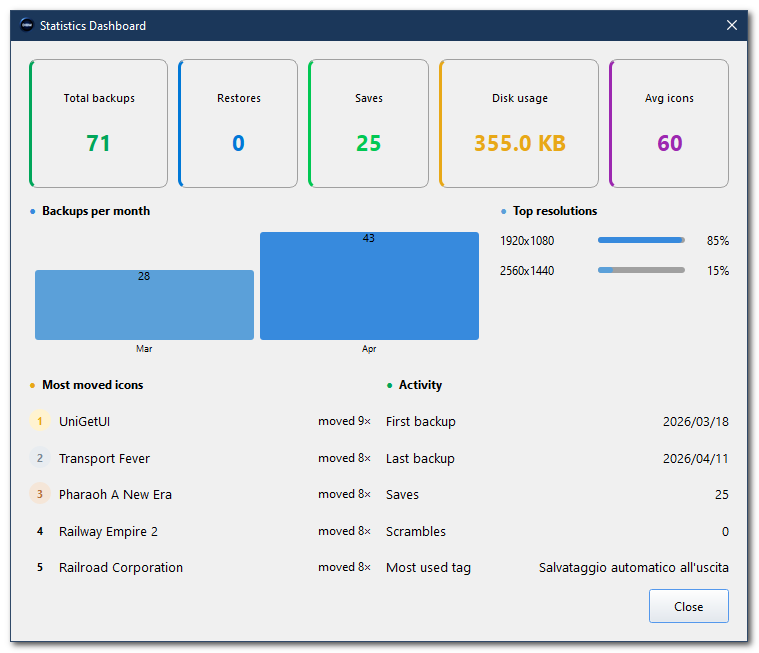Click 'moved 9×' value for UniGetUI

point(344,421)
